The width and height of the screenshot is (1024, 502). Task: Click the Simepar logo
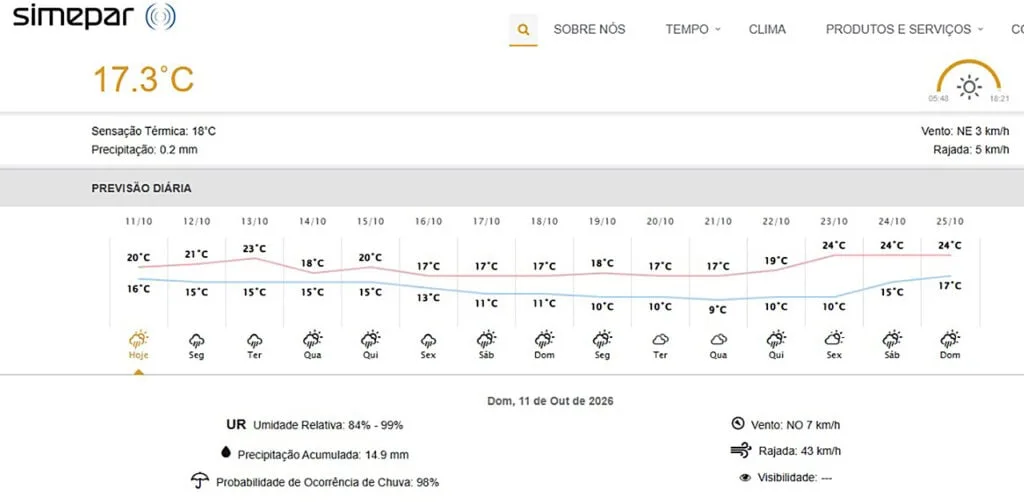[95, 16]
